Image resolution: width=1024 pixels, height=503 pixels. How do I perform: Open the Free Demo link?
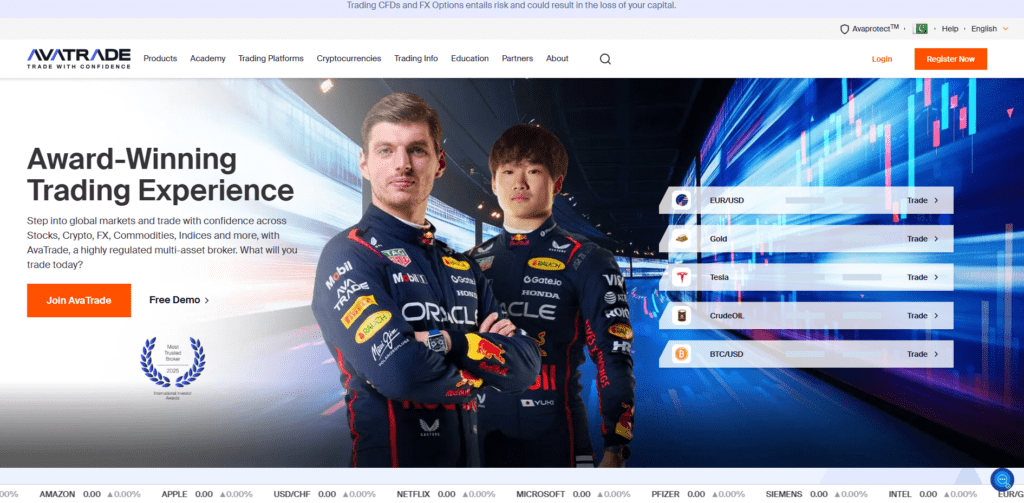[178, 300]
